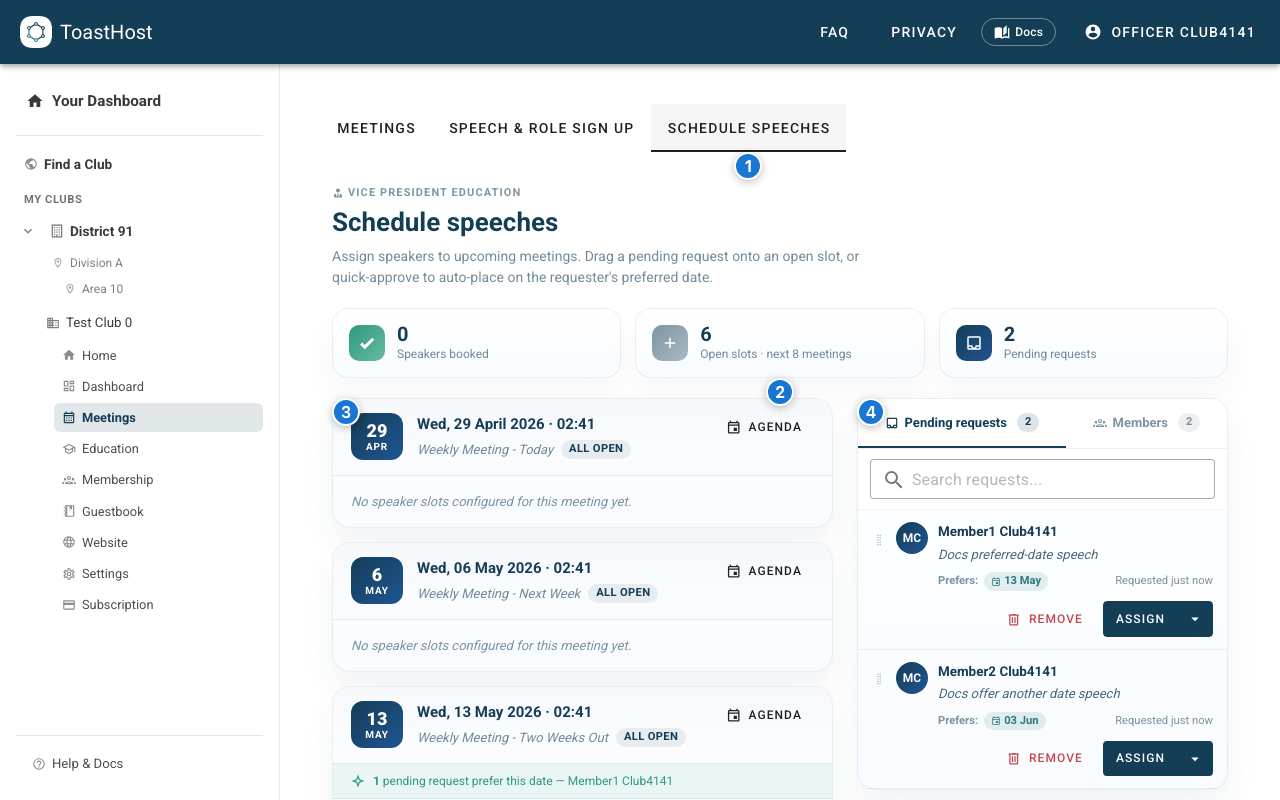Open Agenda for 06 May meeting
The image size is (1280, 800).
click(764, 571)
